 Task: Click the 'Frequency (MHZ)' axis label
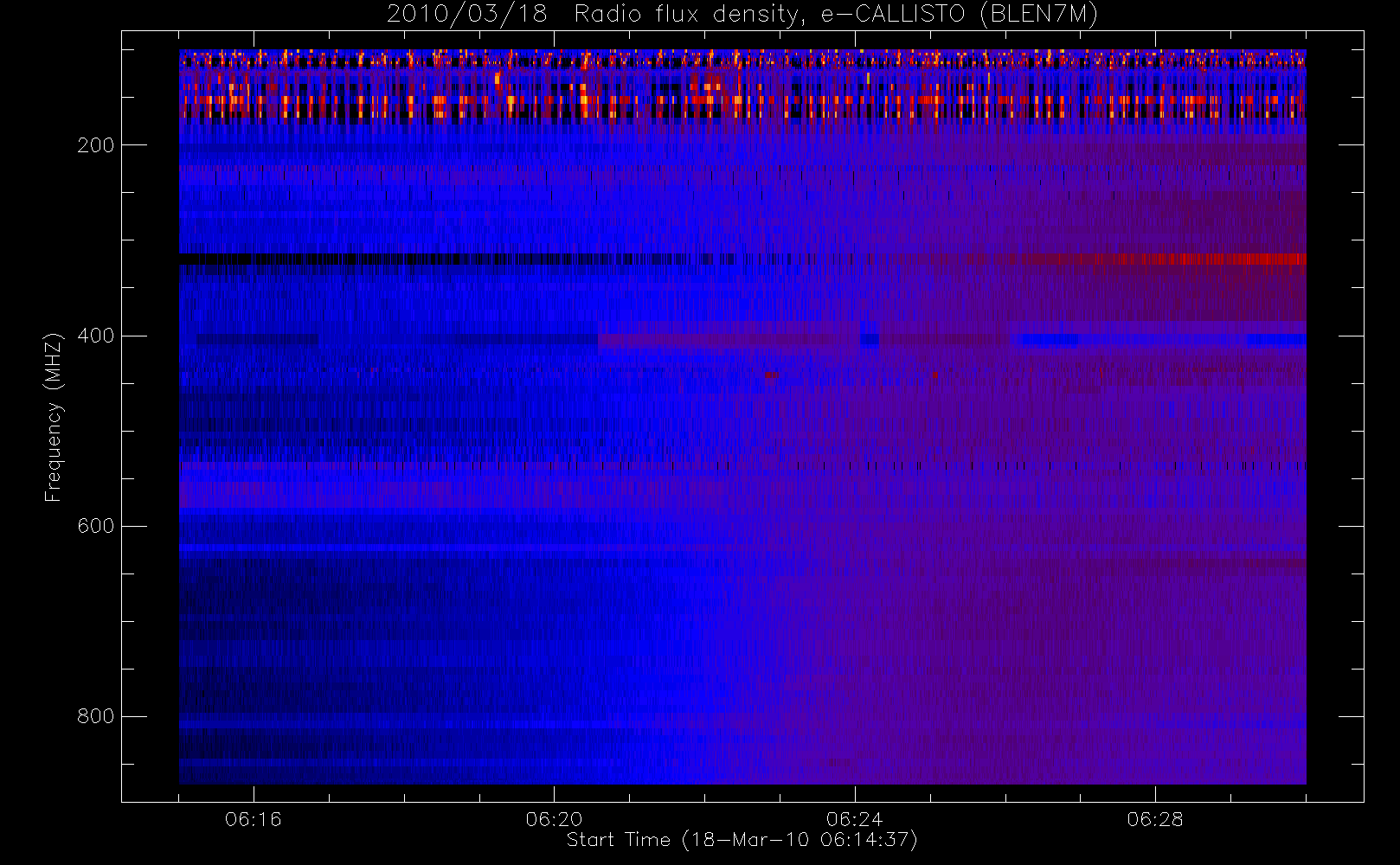[x=54, y=416]
